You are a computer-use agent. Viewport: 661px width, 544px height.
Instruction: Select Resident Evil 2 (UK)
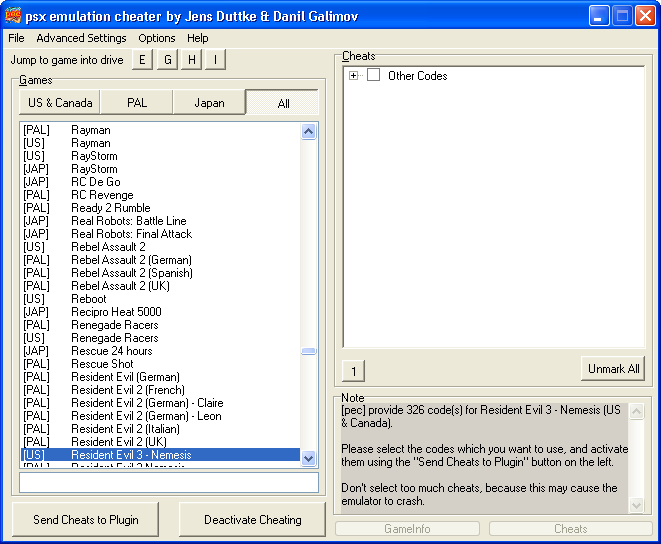coord(161,442)
